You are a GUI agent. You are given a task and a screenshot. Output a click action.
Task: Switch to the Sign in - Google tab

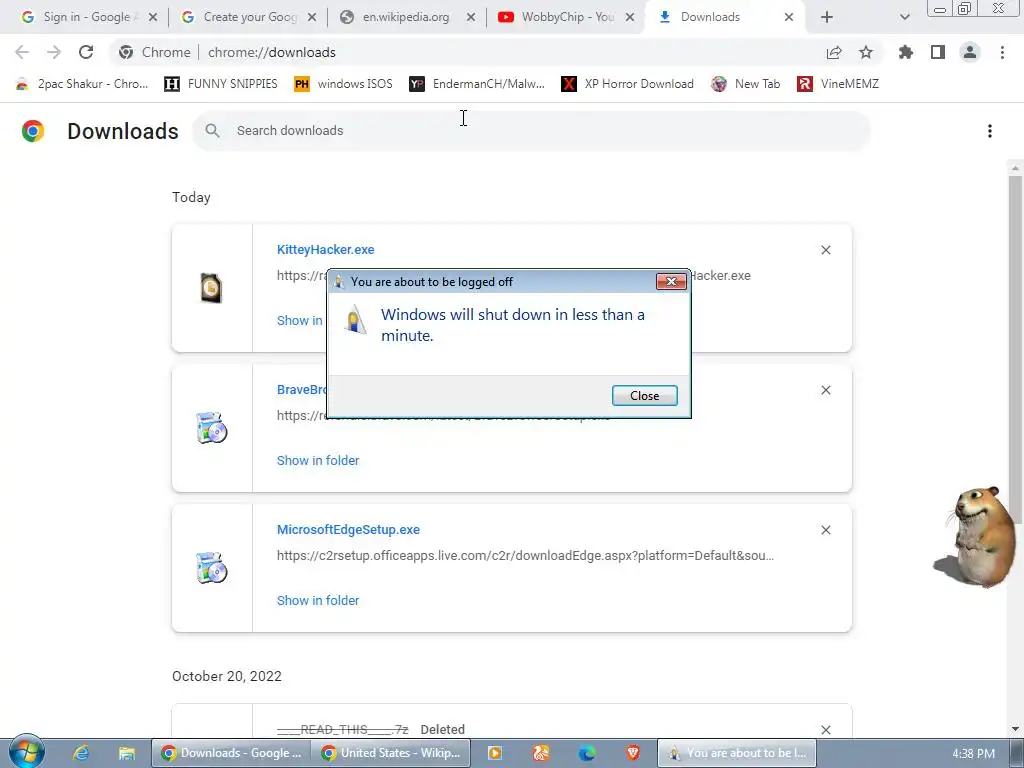tap(89, 17)
